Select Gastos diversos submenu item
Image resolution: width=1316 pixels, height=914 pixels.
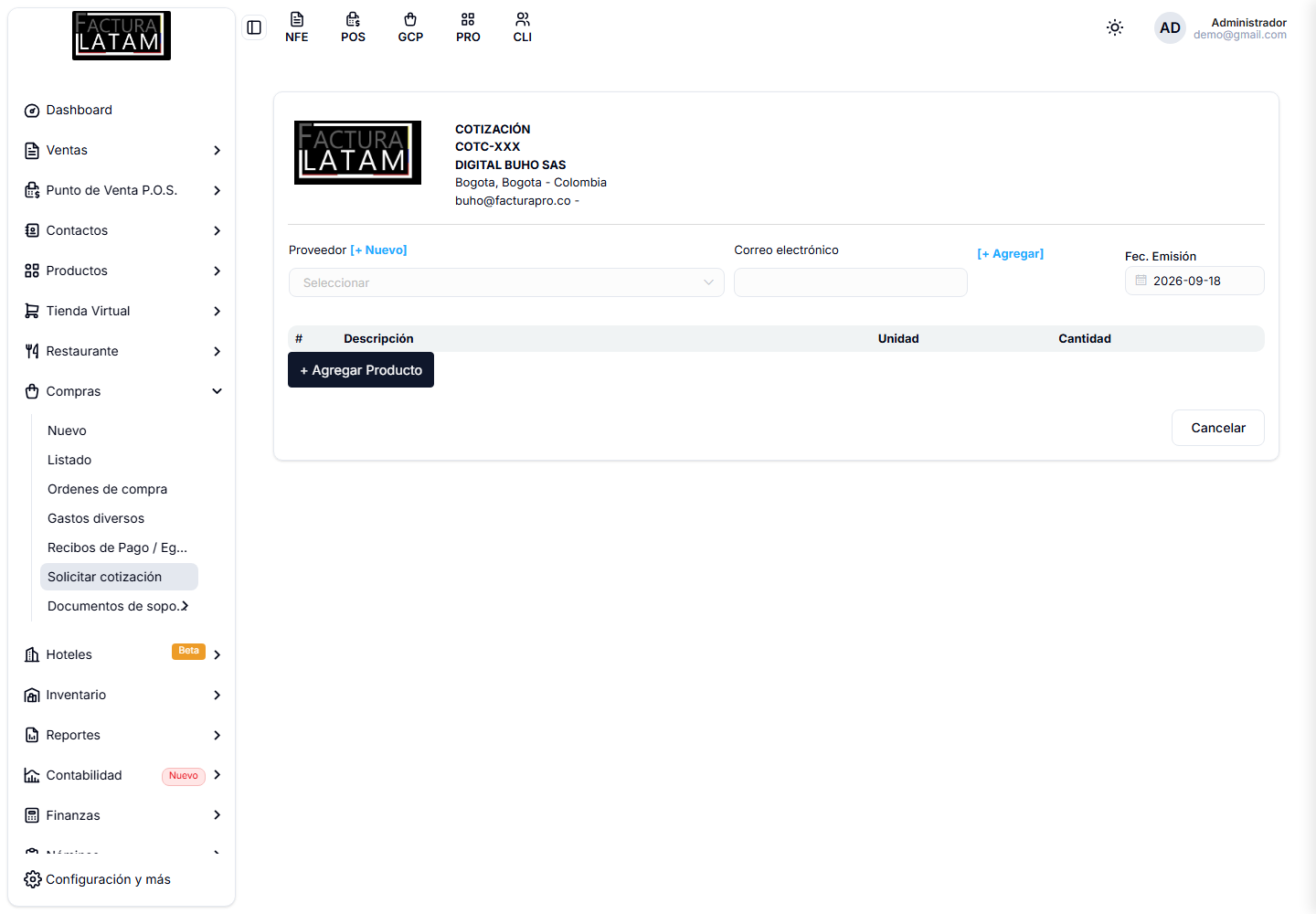96,518
